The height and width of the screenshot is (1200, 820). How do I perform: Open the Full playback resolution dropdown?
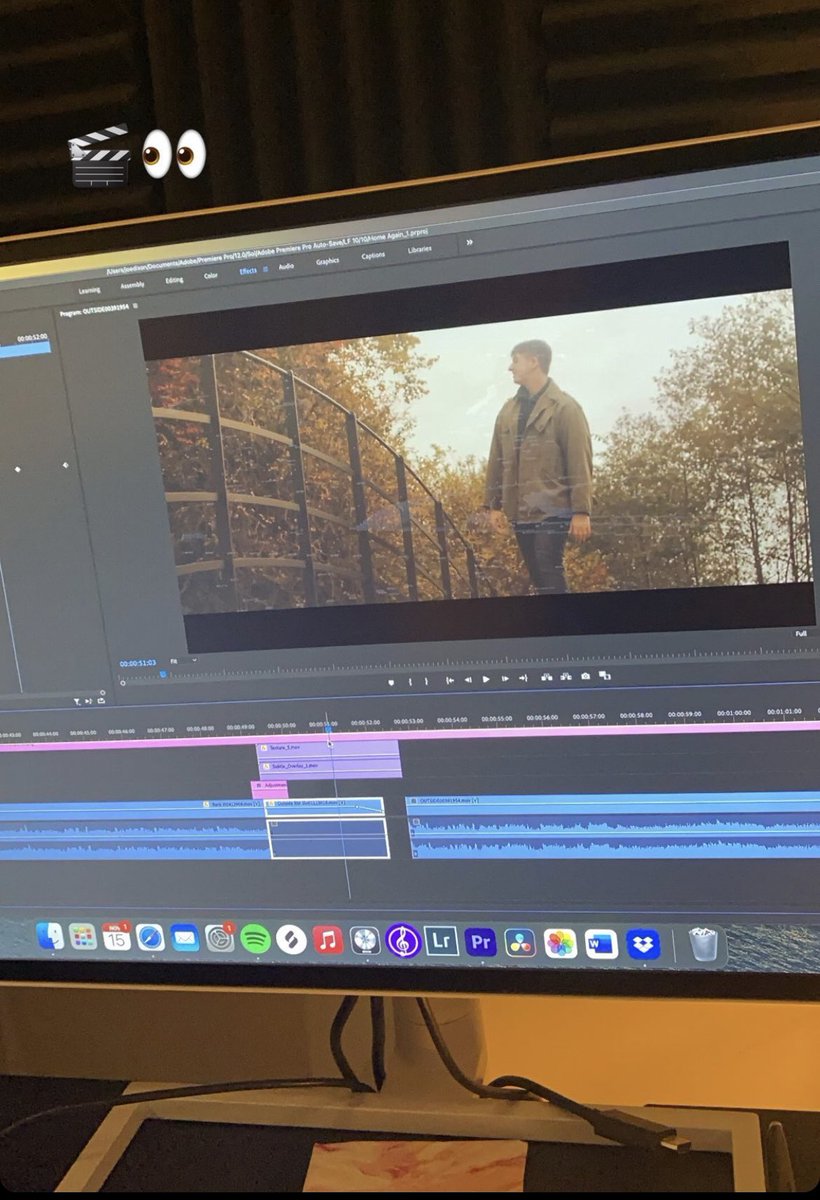coord(801,634)
